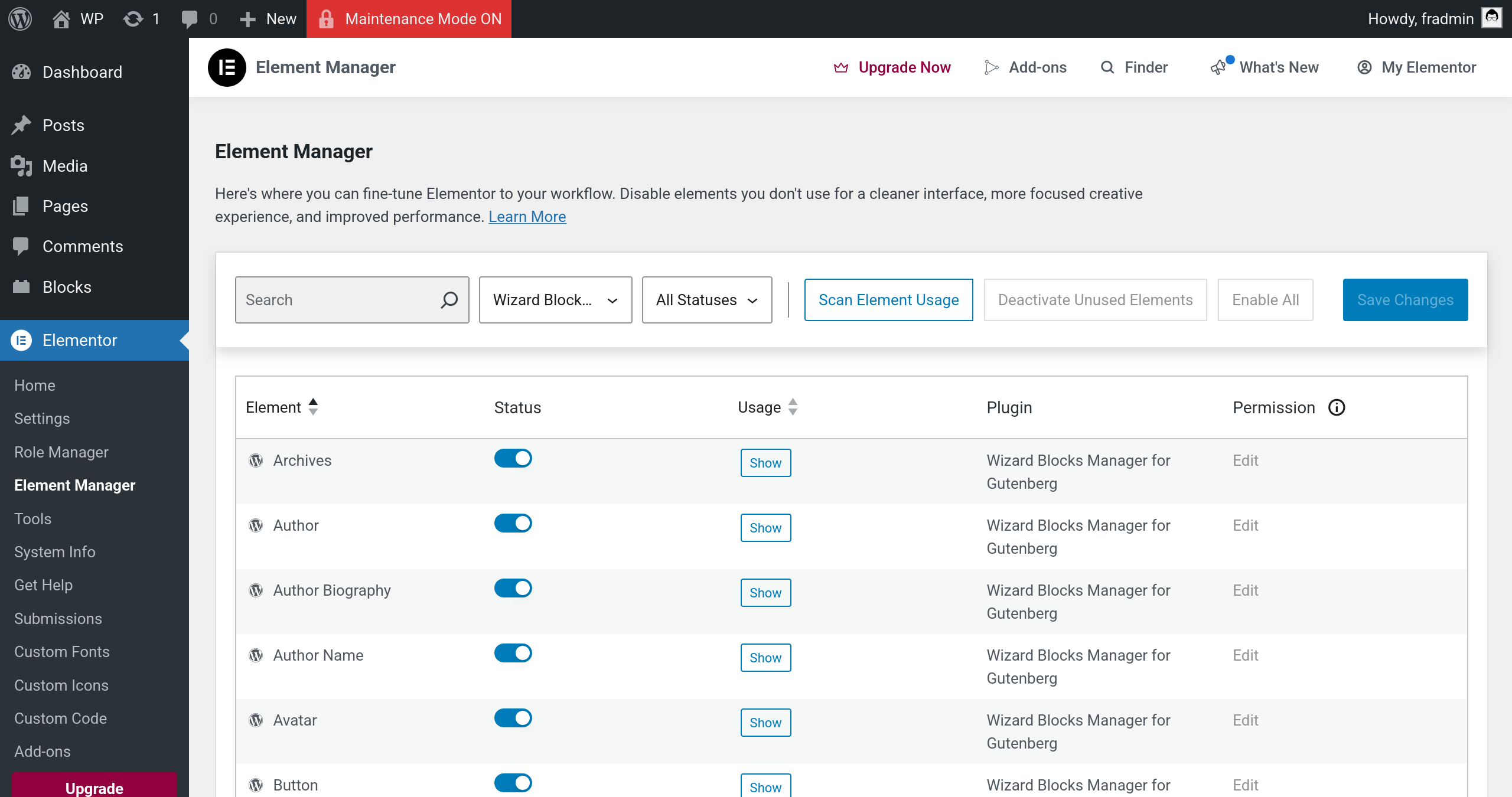1512x797 pixels.
Task: Sort by the Usage column arrows
Action: (x=793, y=407)
